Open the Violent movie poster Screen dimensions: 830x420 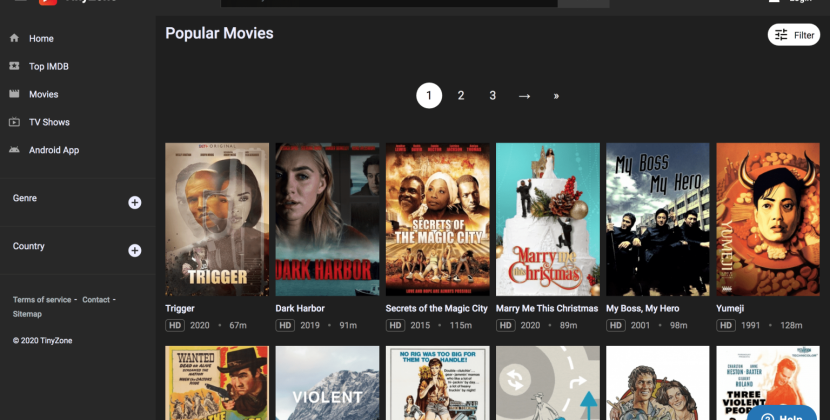[327, 383]
